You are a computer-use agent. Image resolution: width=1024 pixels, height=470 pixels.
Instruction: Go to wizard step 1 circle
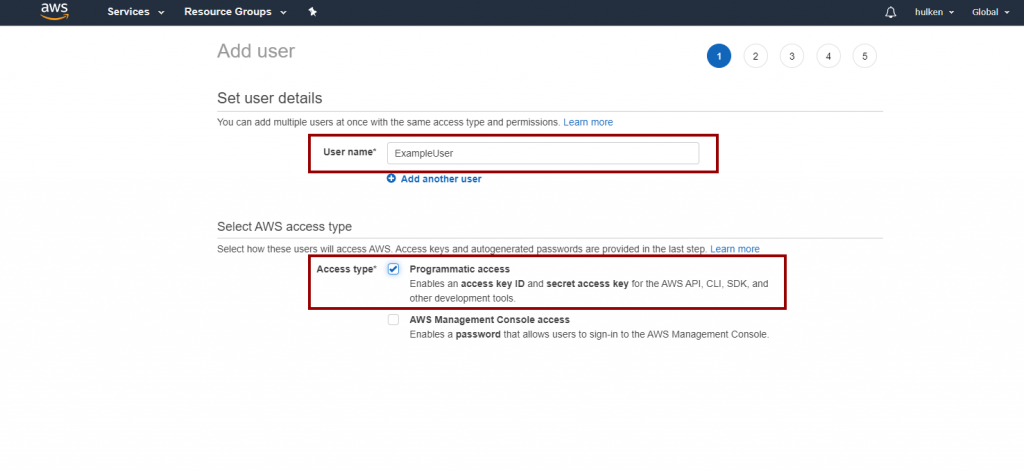point(718,56)
